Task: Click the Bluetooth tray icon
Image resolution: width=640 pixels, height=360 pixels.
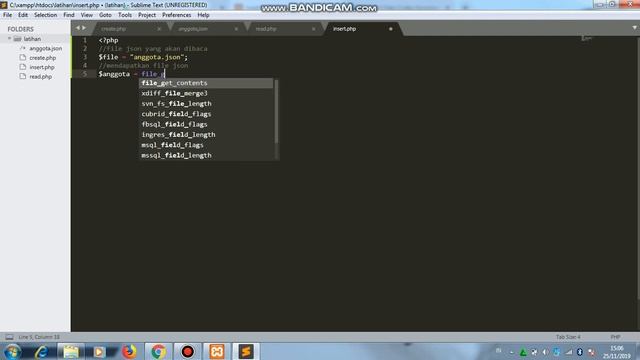Action: point(580,352)
